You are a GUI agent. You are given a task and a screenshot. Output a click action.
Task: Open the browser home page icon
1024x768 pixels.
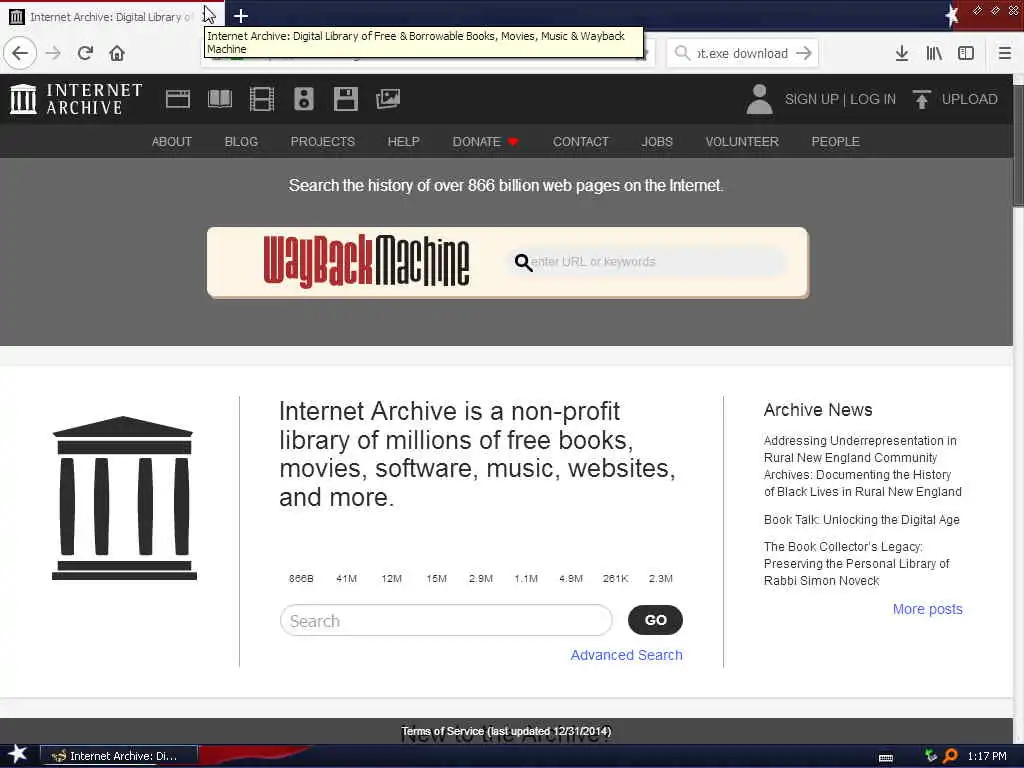tap(117, 53)
